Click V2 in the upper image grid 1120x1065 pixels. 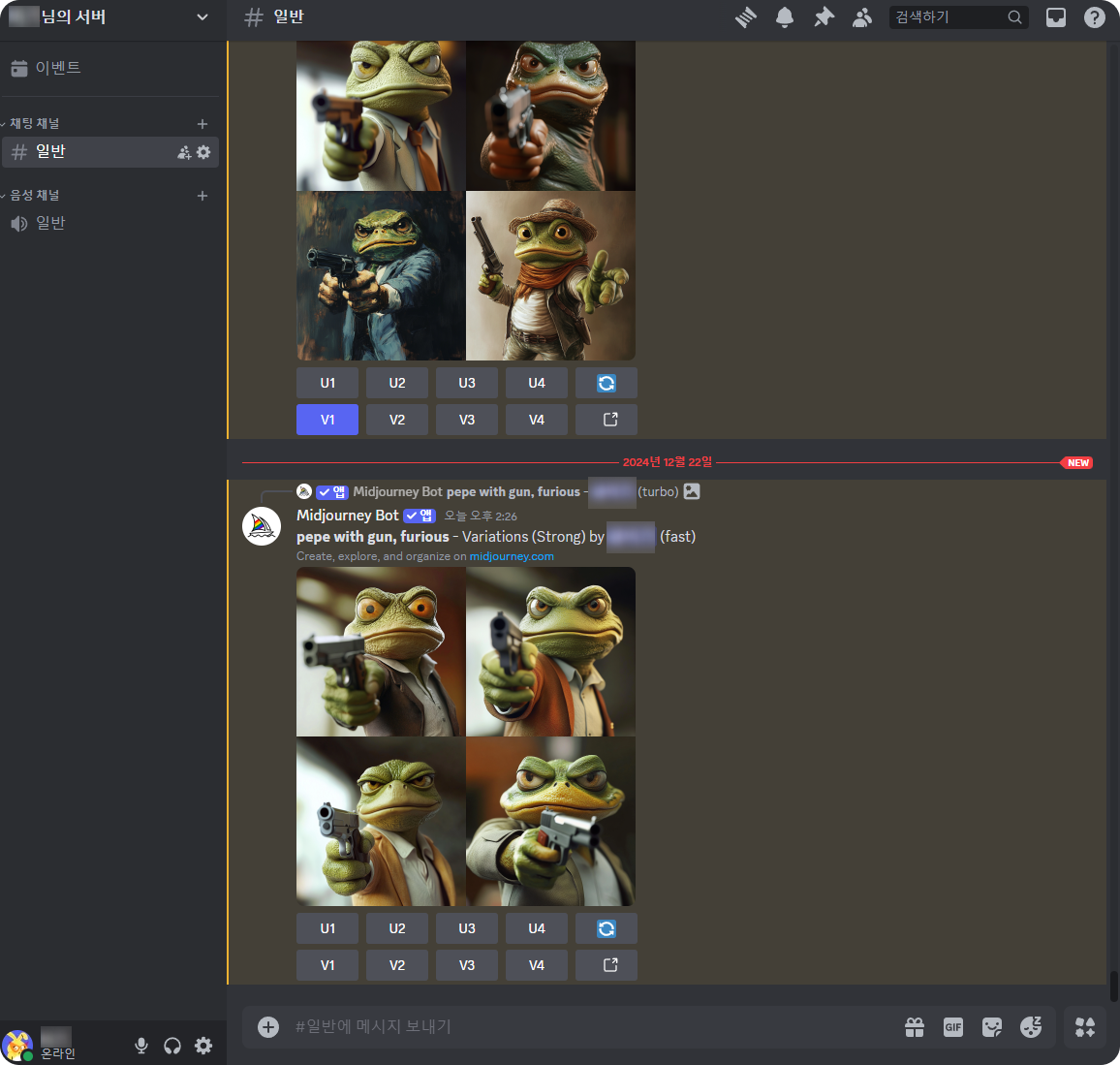pyautogui.click(x=397, y=420)
